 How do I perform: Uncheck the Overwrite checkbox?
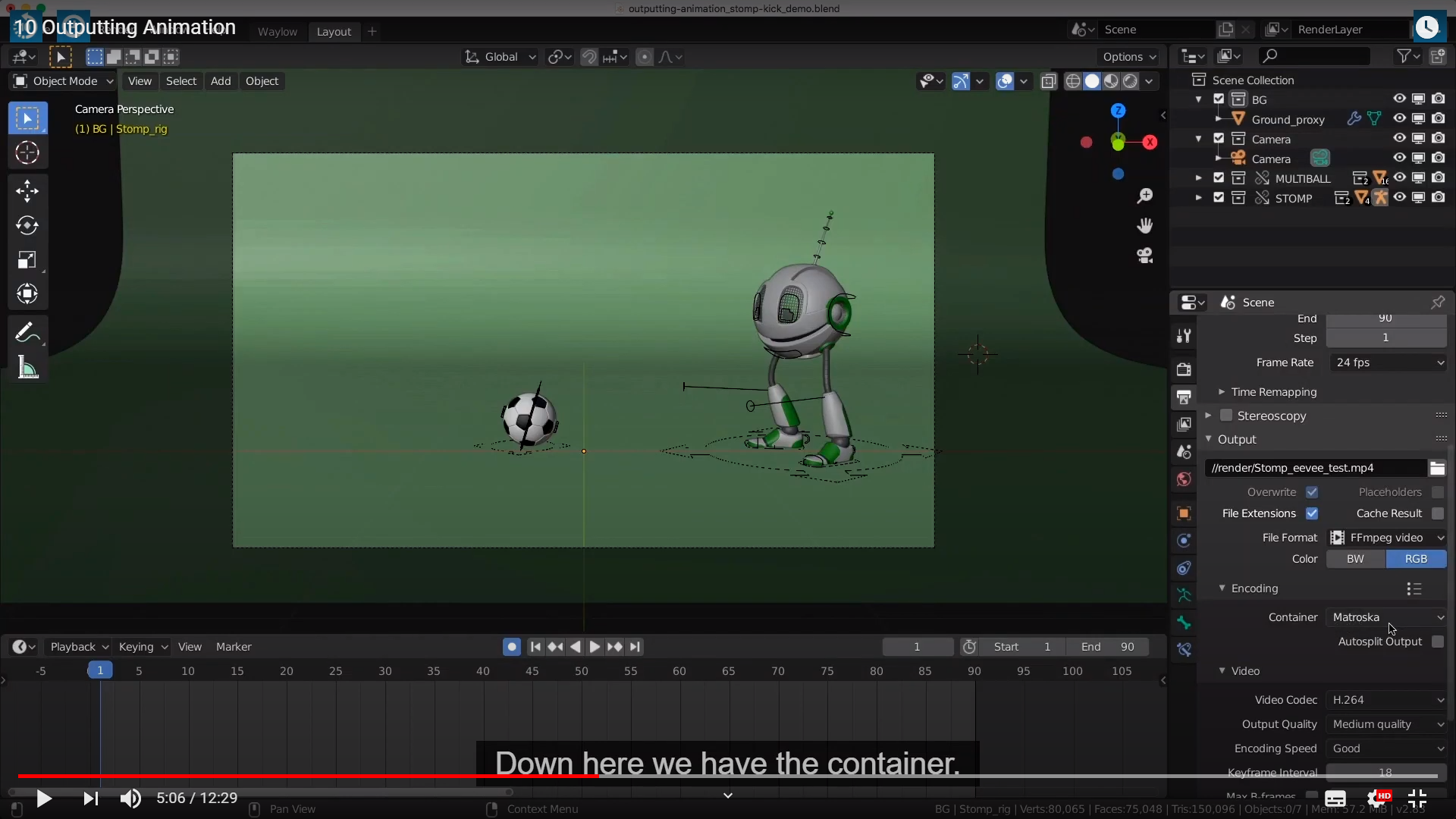(x=1312, y=492)
